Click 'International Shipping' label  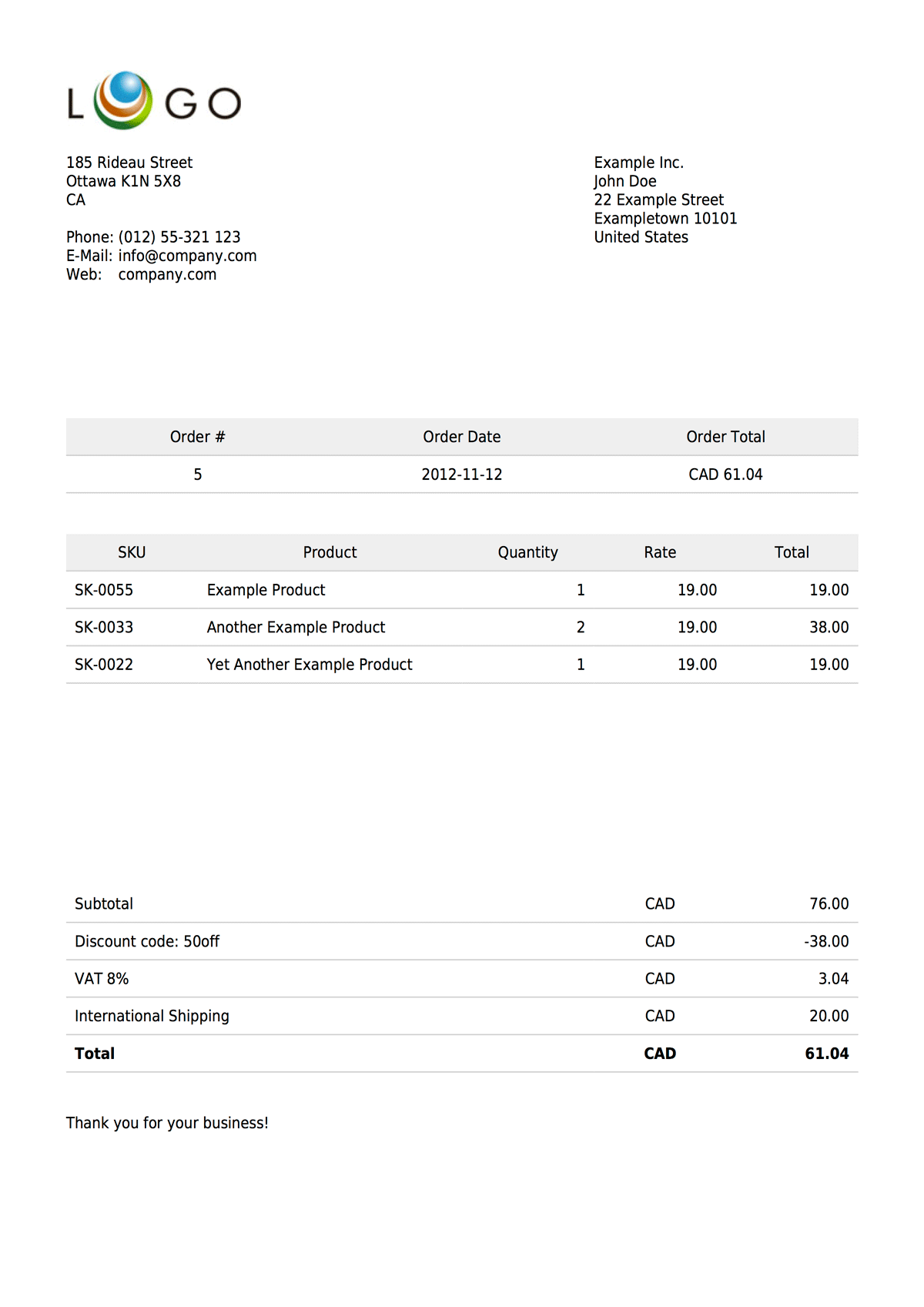point(152,1016)
